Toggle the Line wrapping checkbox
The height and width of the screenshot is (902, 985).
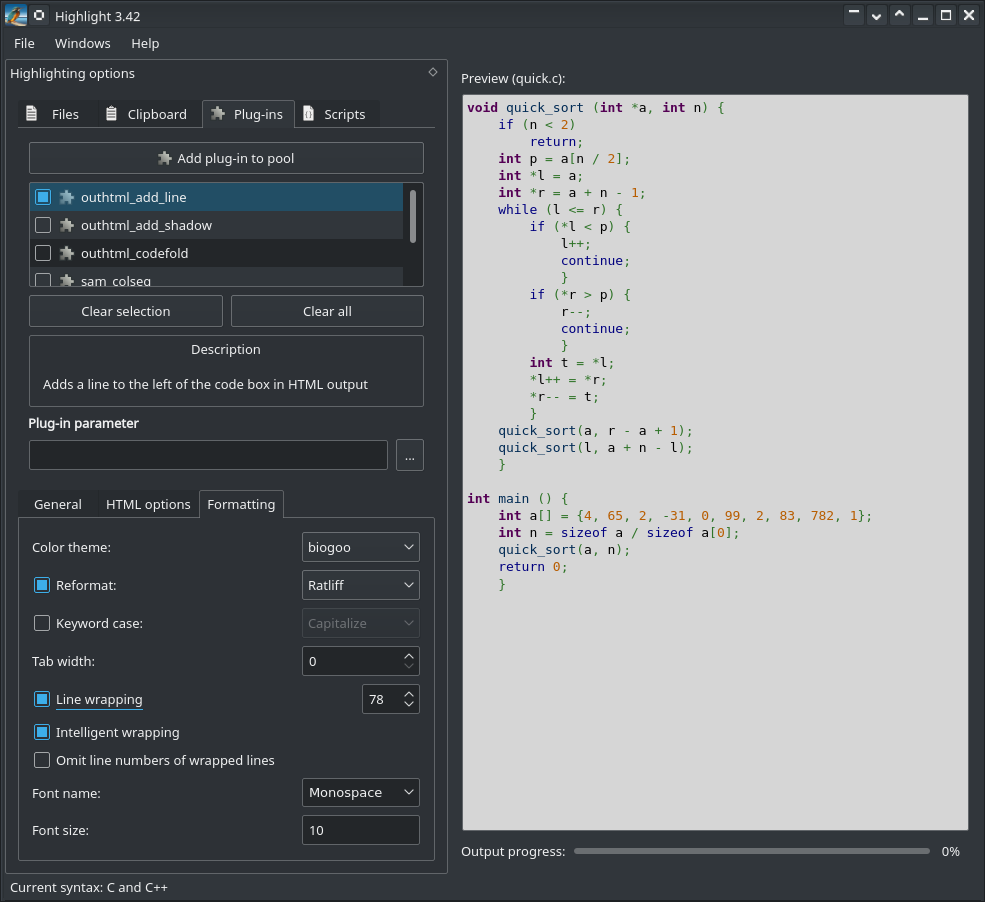click(x=41, y=699)
